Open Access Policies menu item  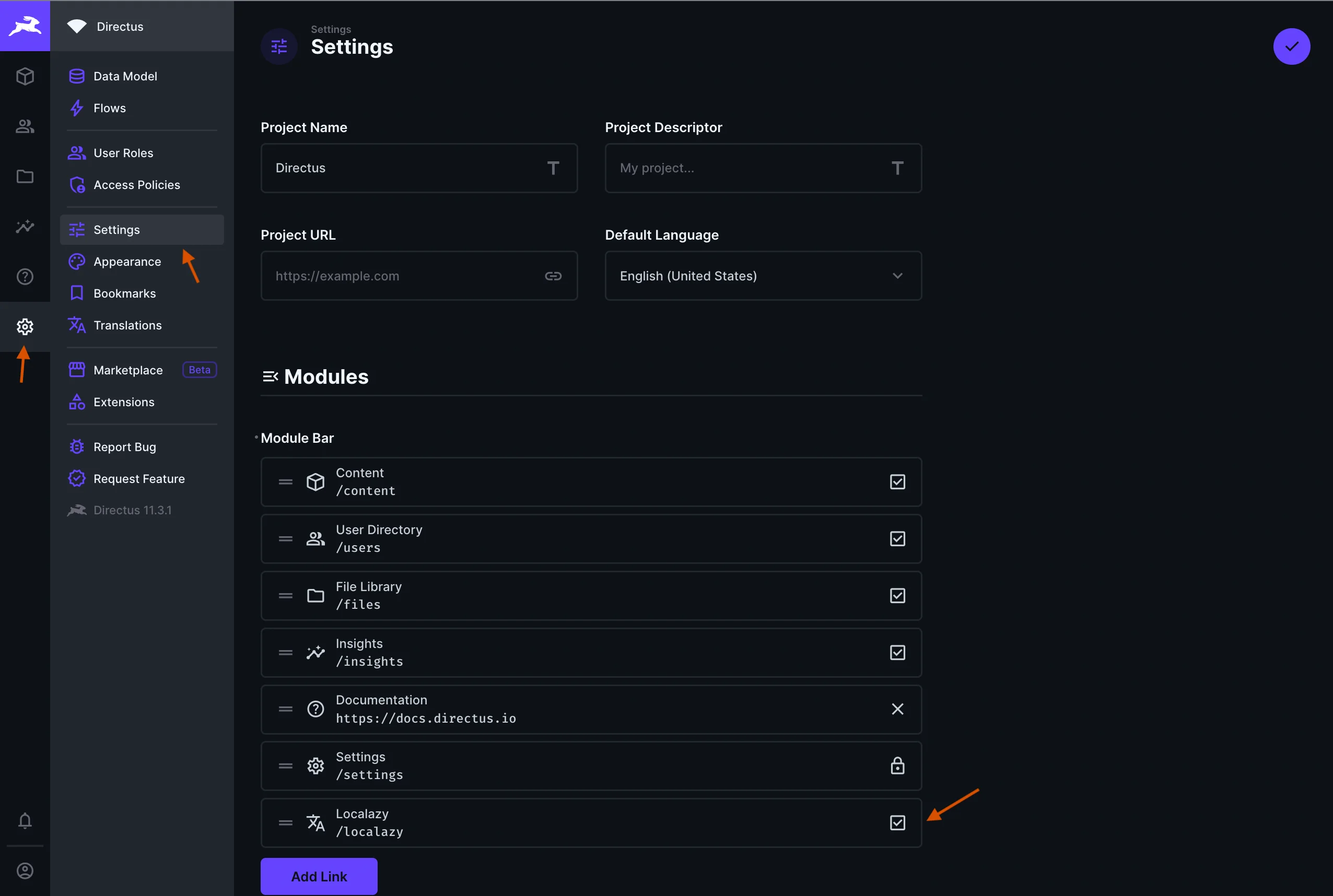[x=136, y=184]
